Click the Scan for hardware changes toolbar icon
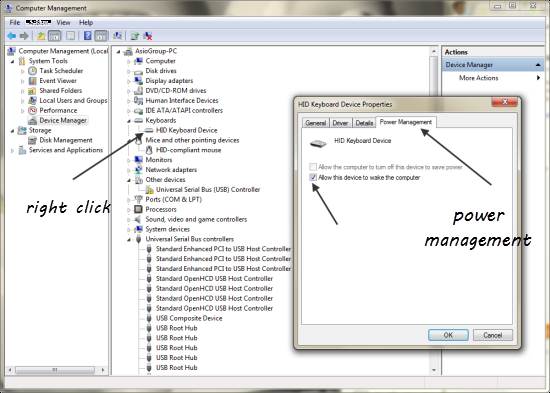The width and height of the screenshot is (550, 393). coord(117,36)
